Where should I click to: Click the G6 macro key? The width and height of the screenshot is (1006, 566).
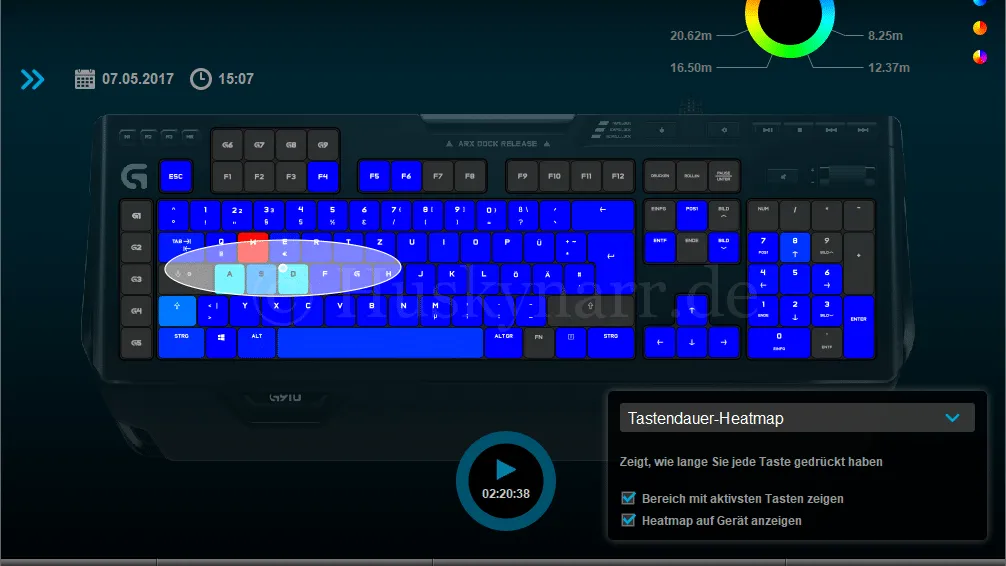[227, 145]
